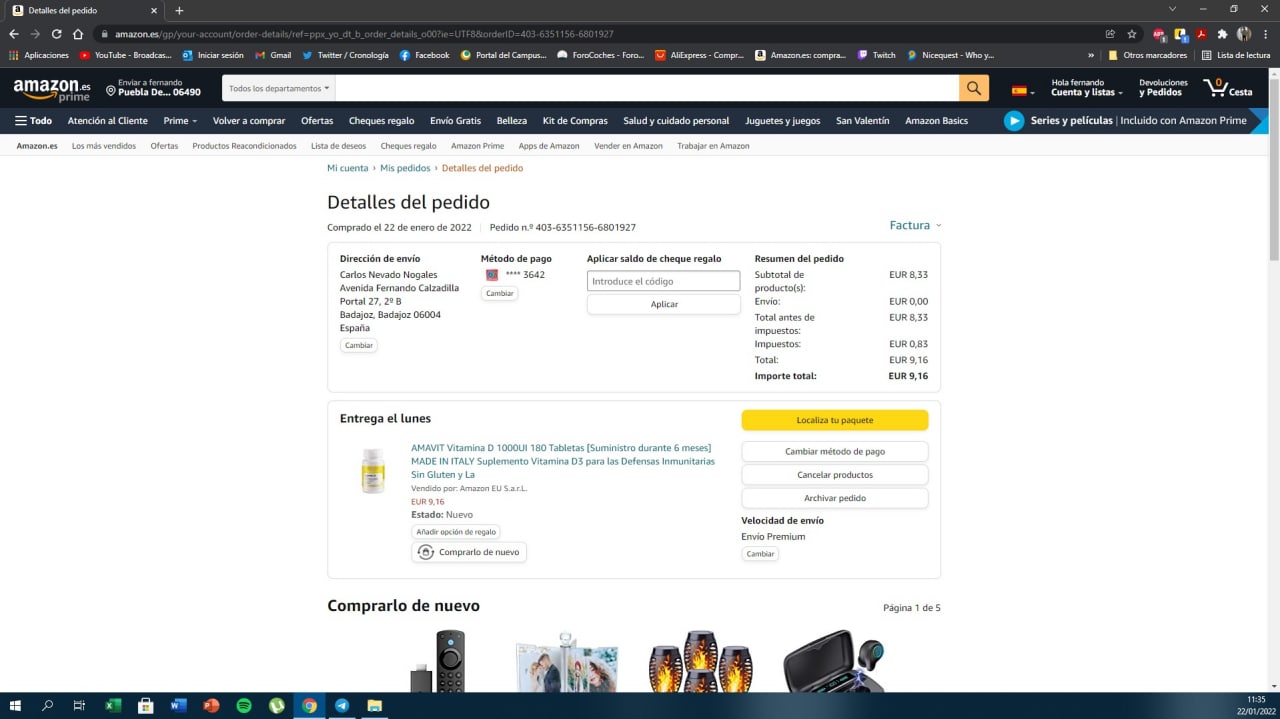
Task: Open Word from the taskbar
Action: (179, 705)
